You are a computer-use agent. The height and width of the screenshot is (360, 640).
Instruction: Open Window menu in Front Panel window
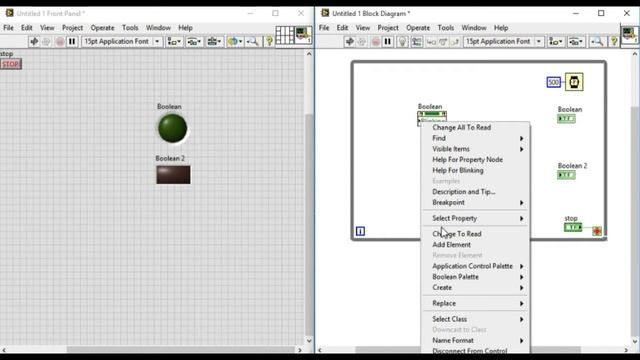click(158, 28)
